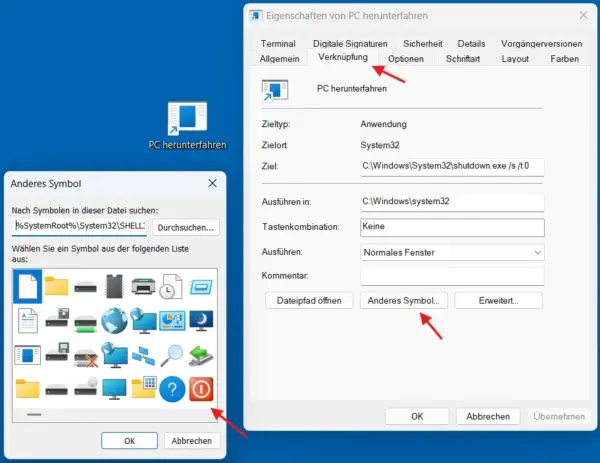Click the Anderes Symbol... button
Image resolution: width=600 pixels, height=463 pixels.
tap(404, 301)
